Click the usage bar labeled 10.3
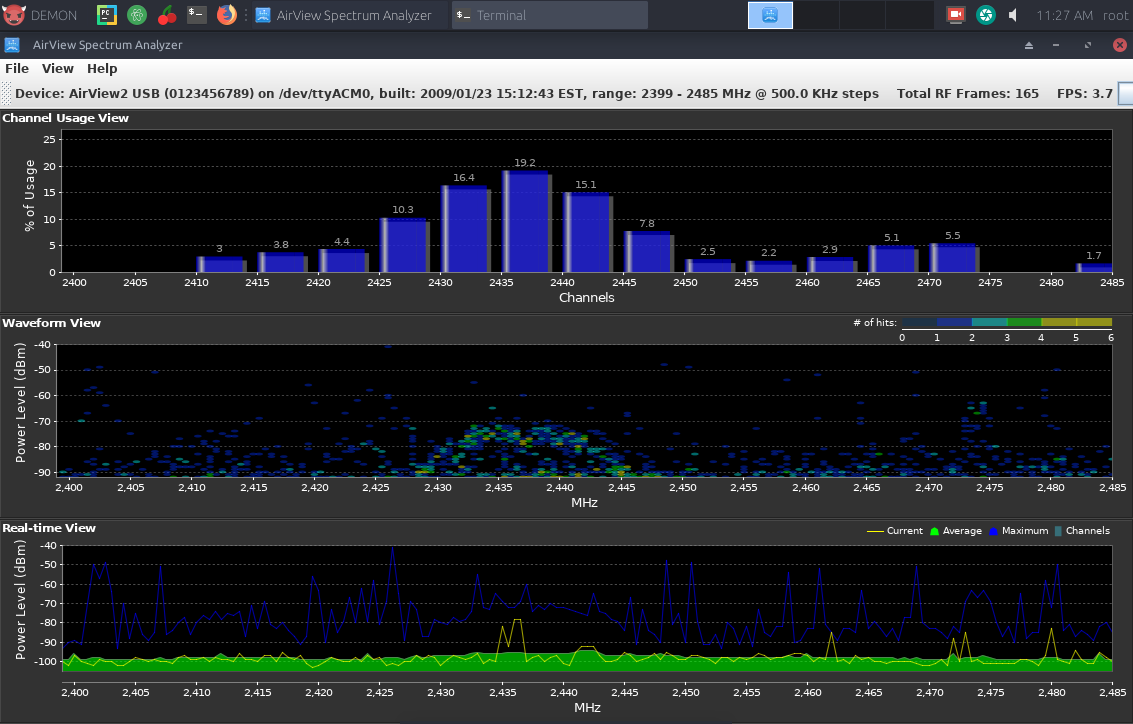This screenshot has width=1133, height=724. 405,245
